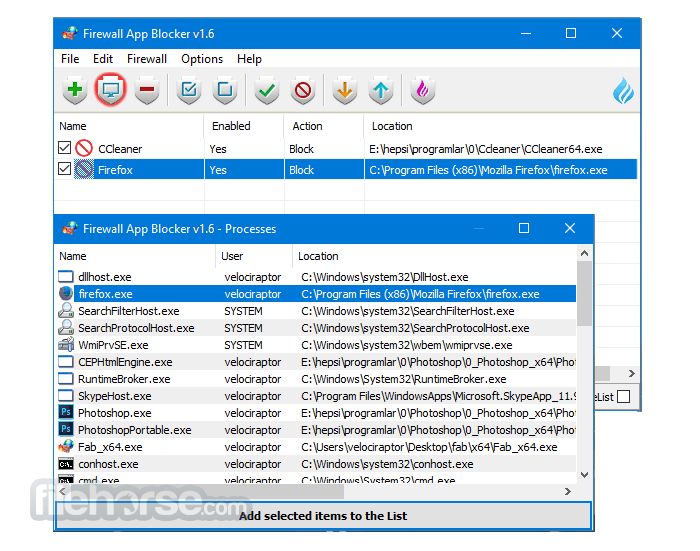This screenshot has height=551, width=700.
Task: Click the orange down arrow inbound icon
Action: click(x=345, y=90)
